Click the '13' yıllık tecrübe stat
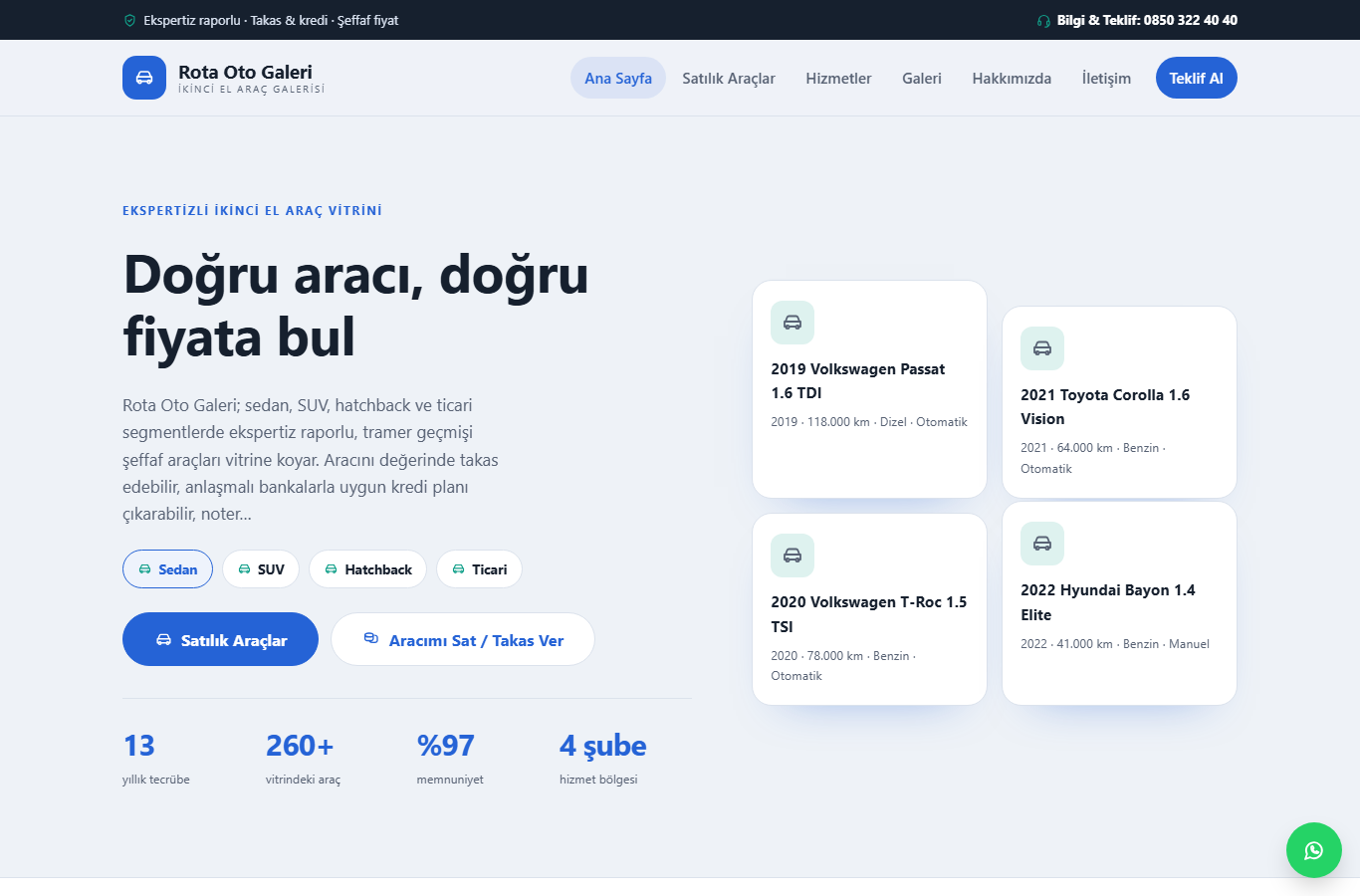Viewport: 1360px width, 896px height. point(155,759)
